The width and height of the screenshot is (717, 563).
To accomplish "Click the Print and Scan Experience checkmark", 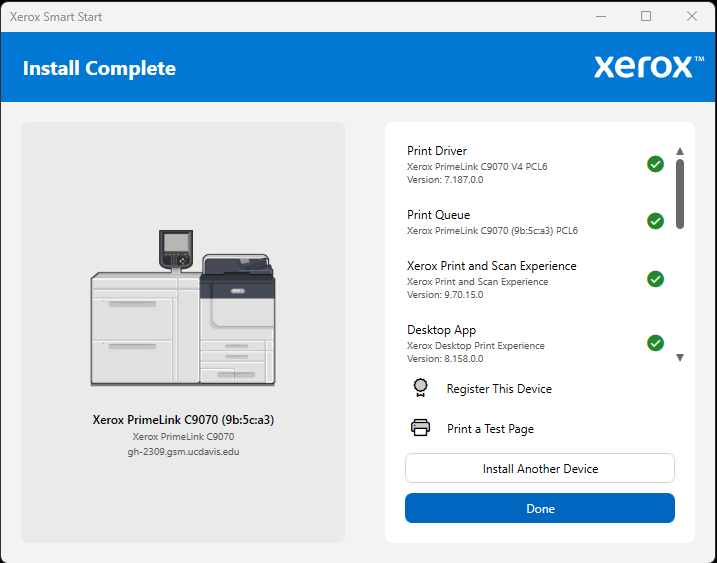I will (x=655, y=279).
